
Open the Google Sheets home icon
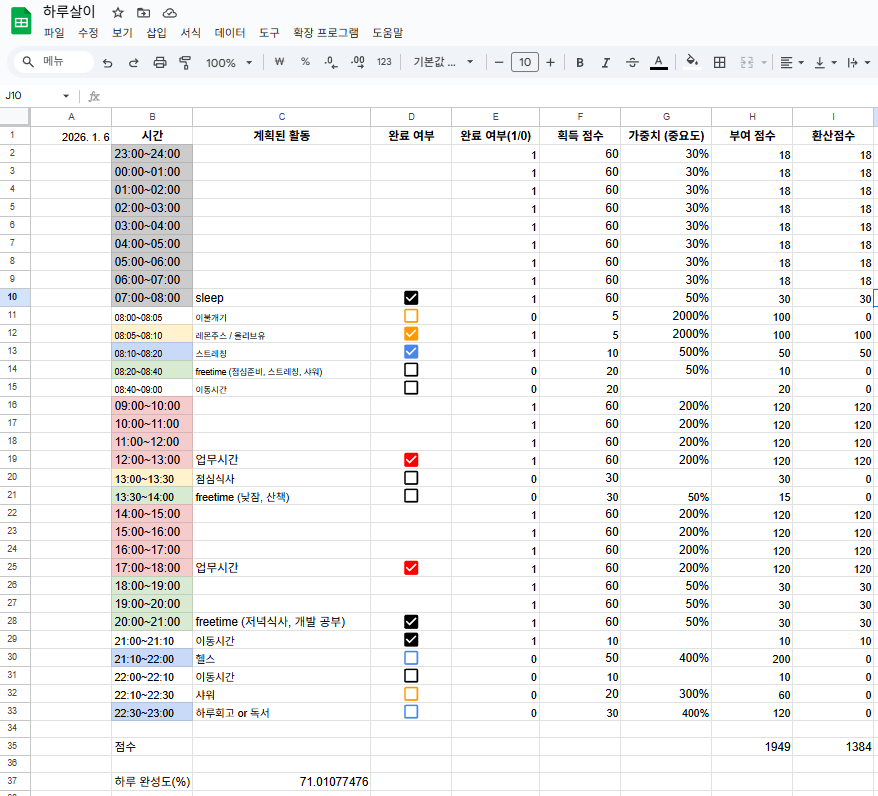(x=21, y=21)
